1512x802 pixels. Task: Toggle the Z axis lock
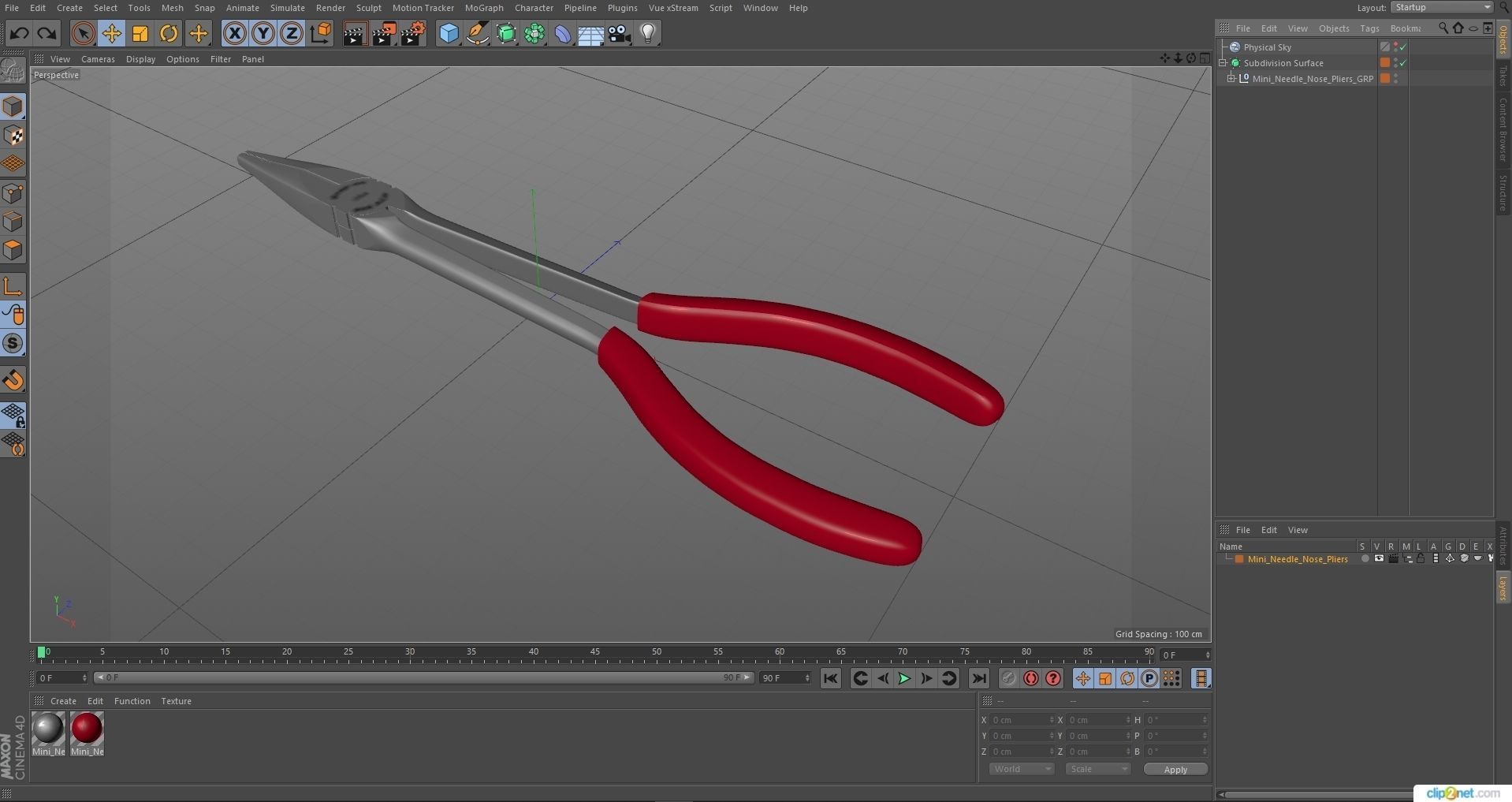tap(292, 33)
